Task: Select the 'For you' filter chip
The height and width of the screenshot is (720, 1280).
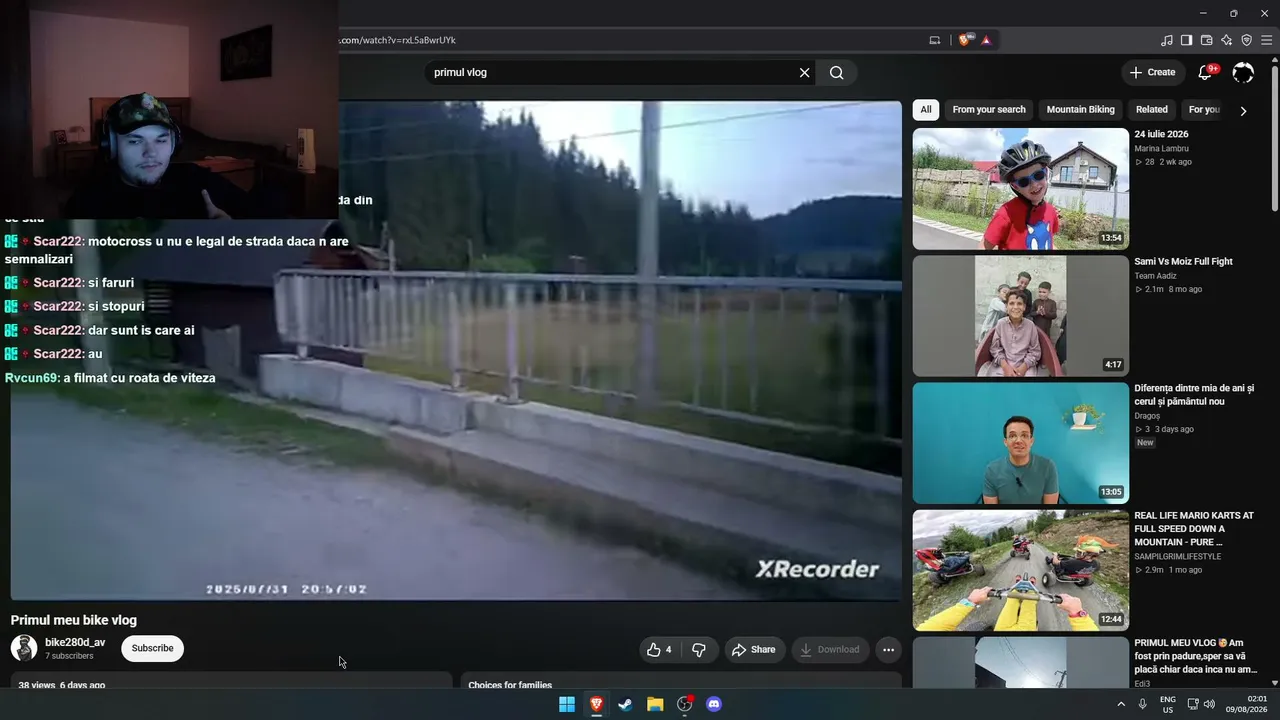Action: pos(1204,110)
